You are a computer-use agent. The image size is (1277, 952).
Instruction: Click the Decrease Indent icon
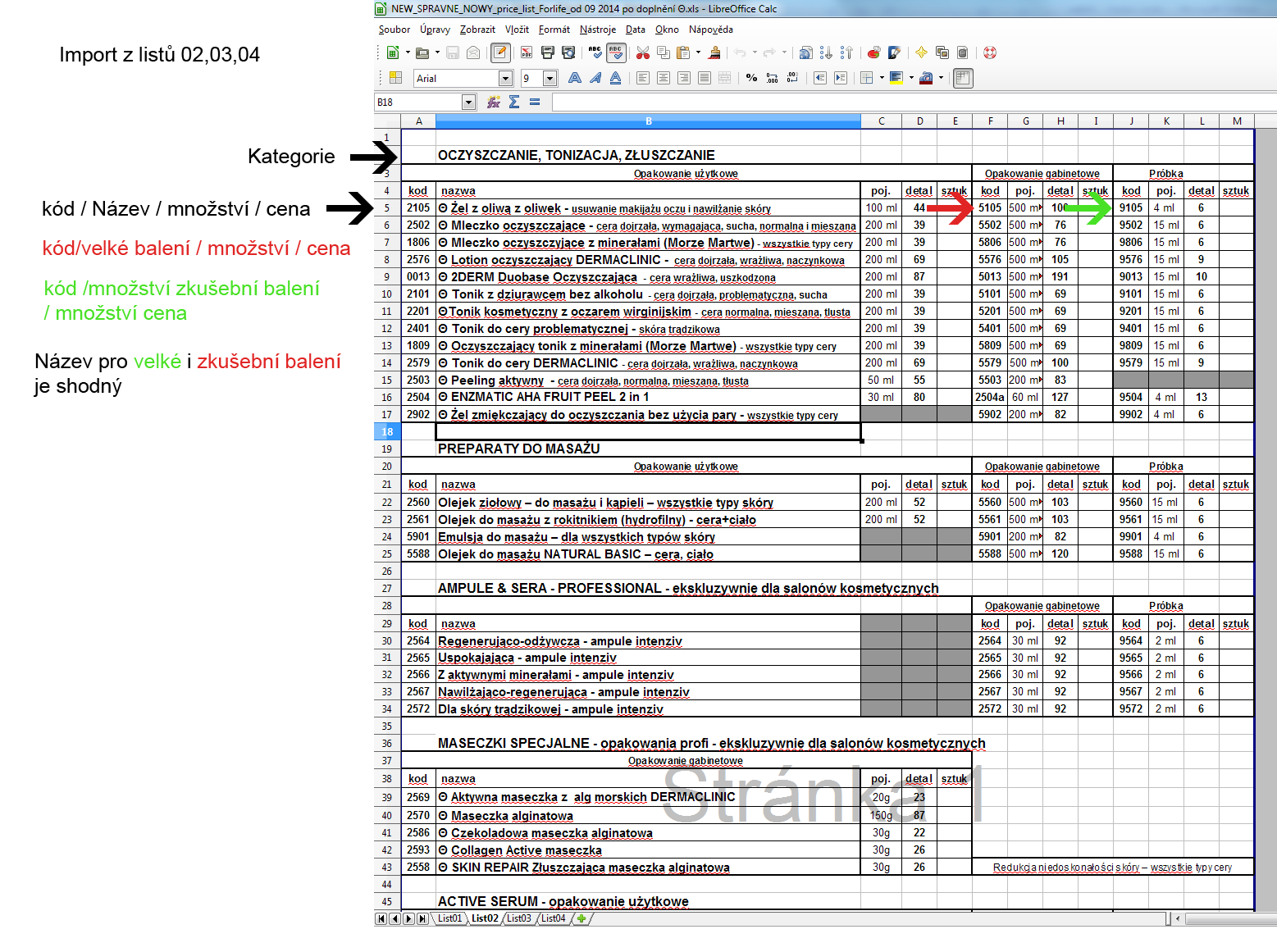[819, 78]
